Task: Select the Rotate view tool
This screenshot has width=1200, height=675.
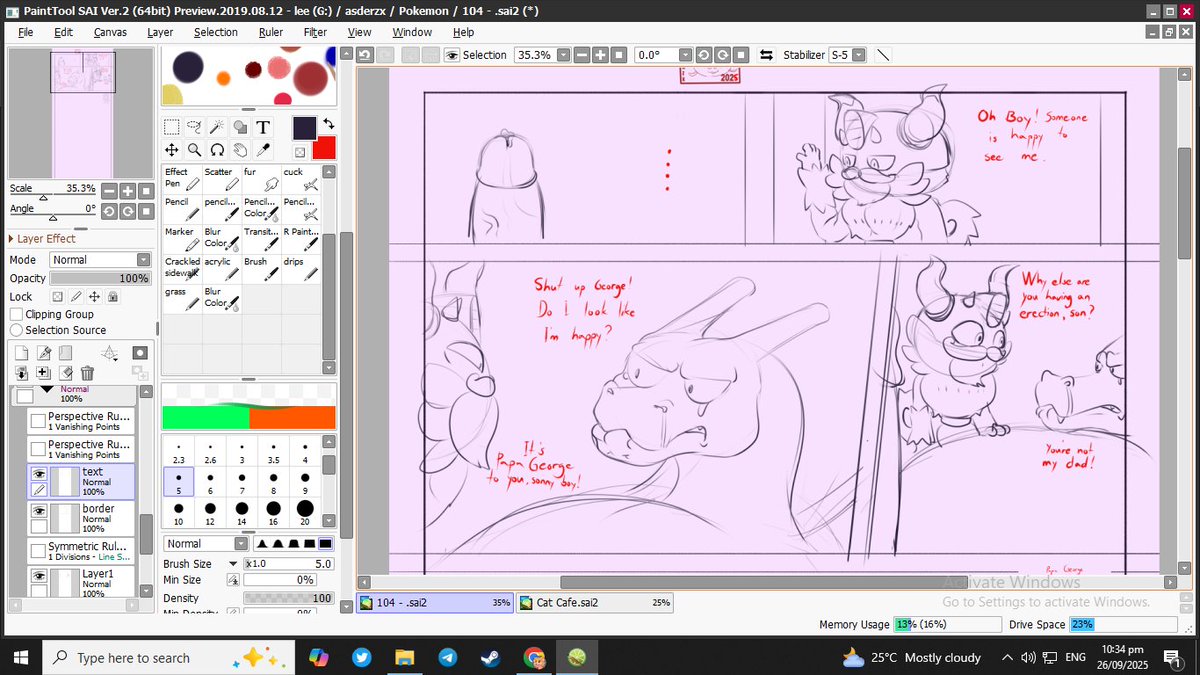Action: 217,150
